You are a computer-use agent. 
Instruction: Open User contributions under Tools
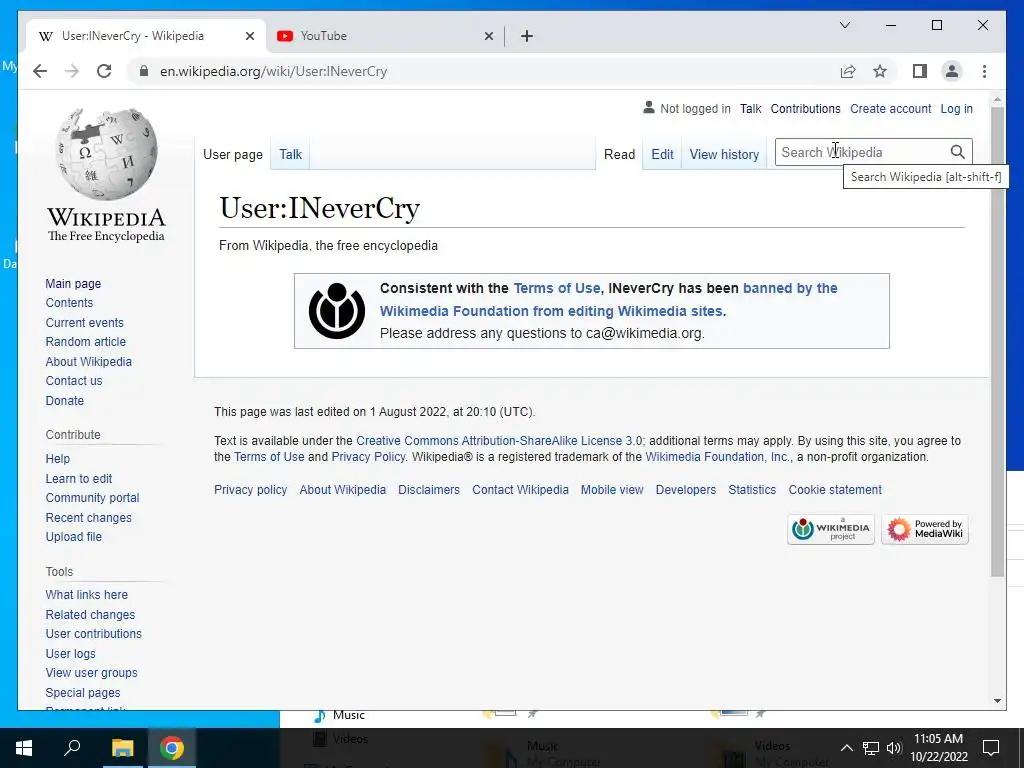tap(93, 633)
